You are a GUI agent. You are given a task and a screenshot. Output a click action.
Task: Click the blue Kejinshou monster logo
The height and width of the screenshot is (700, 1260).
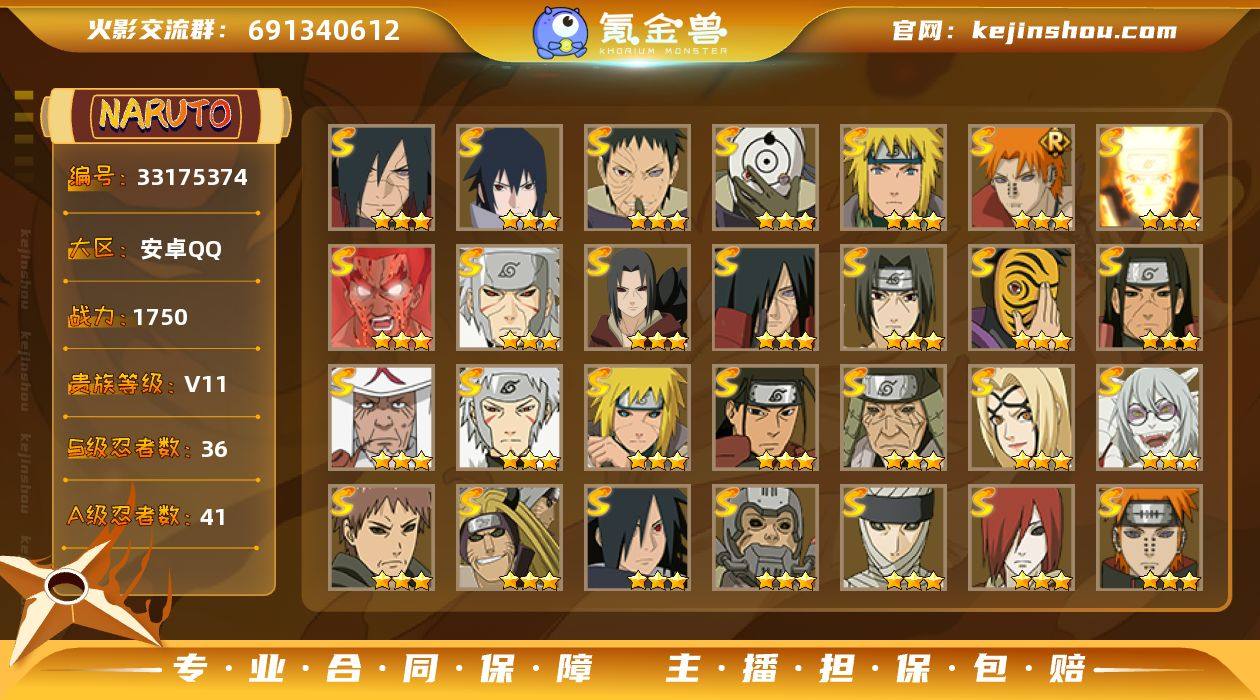coord(559,31)
